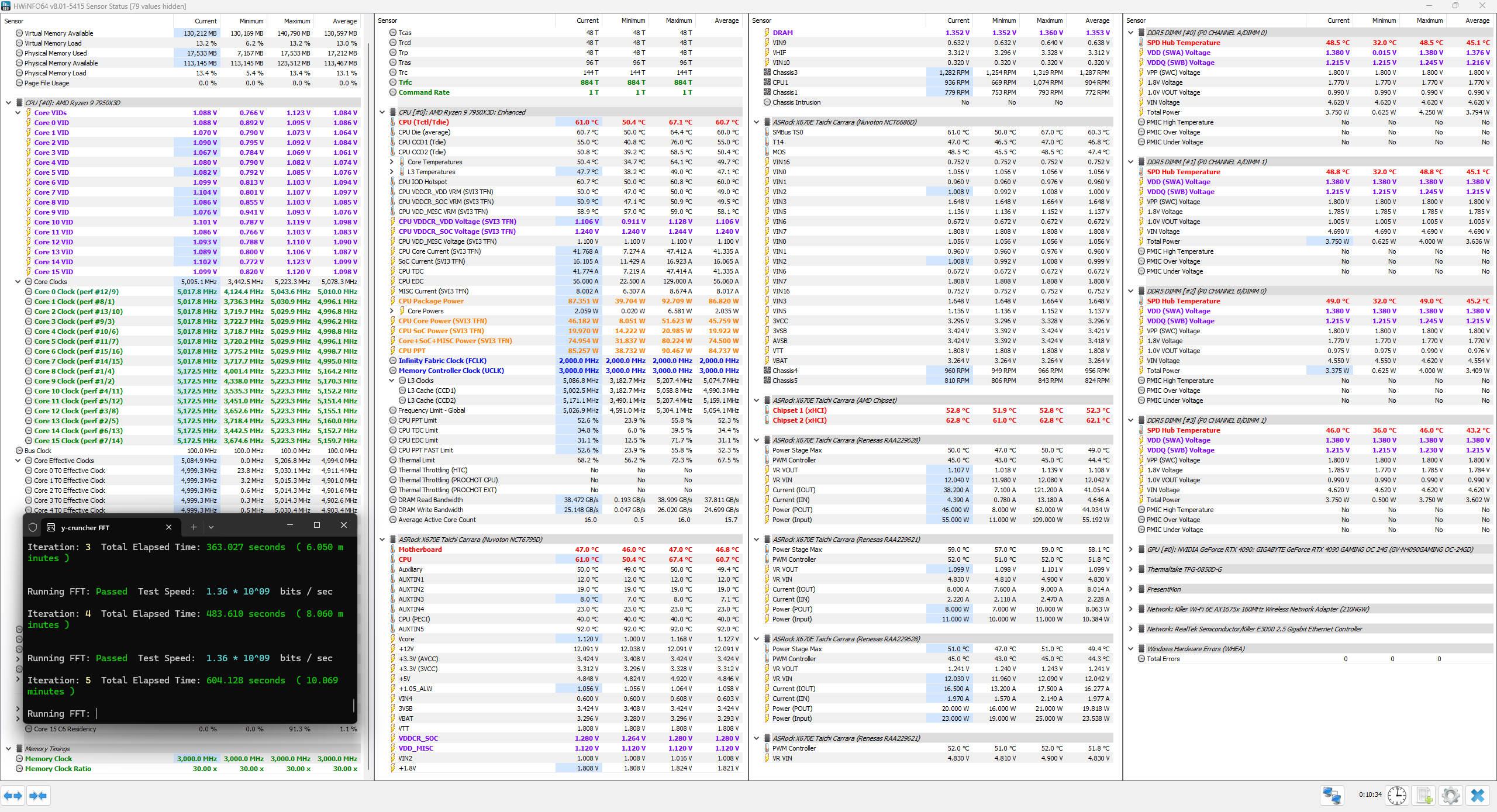Start logging with the sheet-plus icon

(x=1424, y=796)
